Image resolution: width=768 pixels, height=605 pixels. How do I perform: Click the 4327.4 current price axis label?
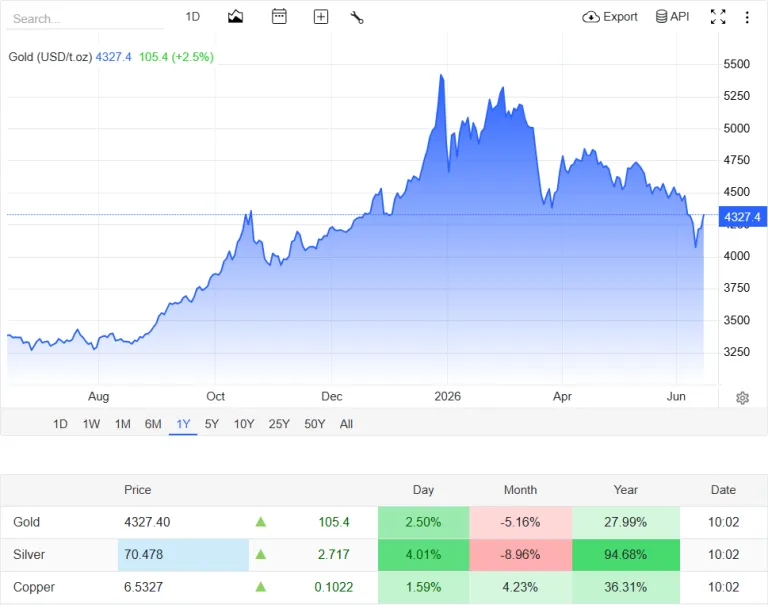coord(742,217)
